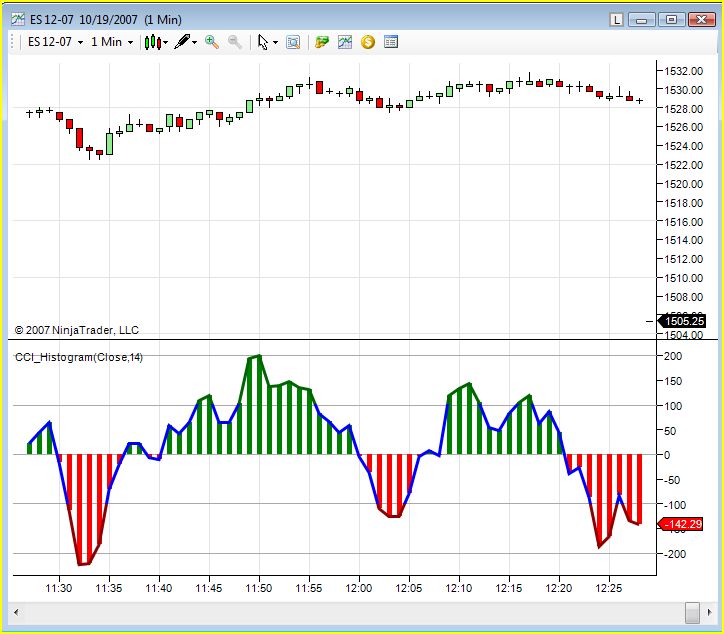The image size is (724, 634).
Task: Close the chart window
Action: click(x=701, y=20)
